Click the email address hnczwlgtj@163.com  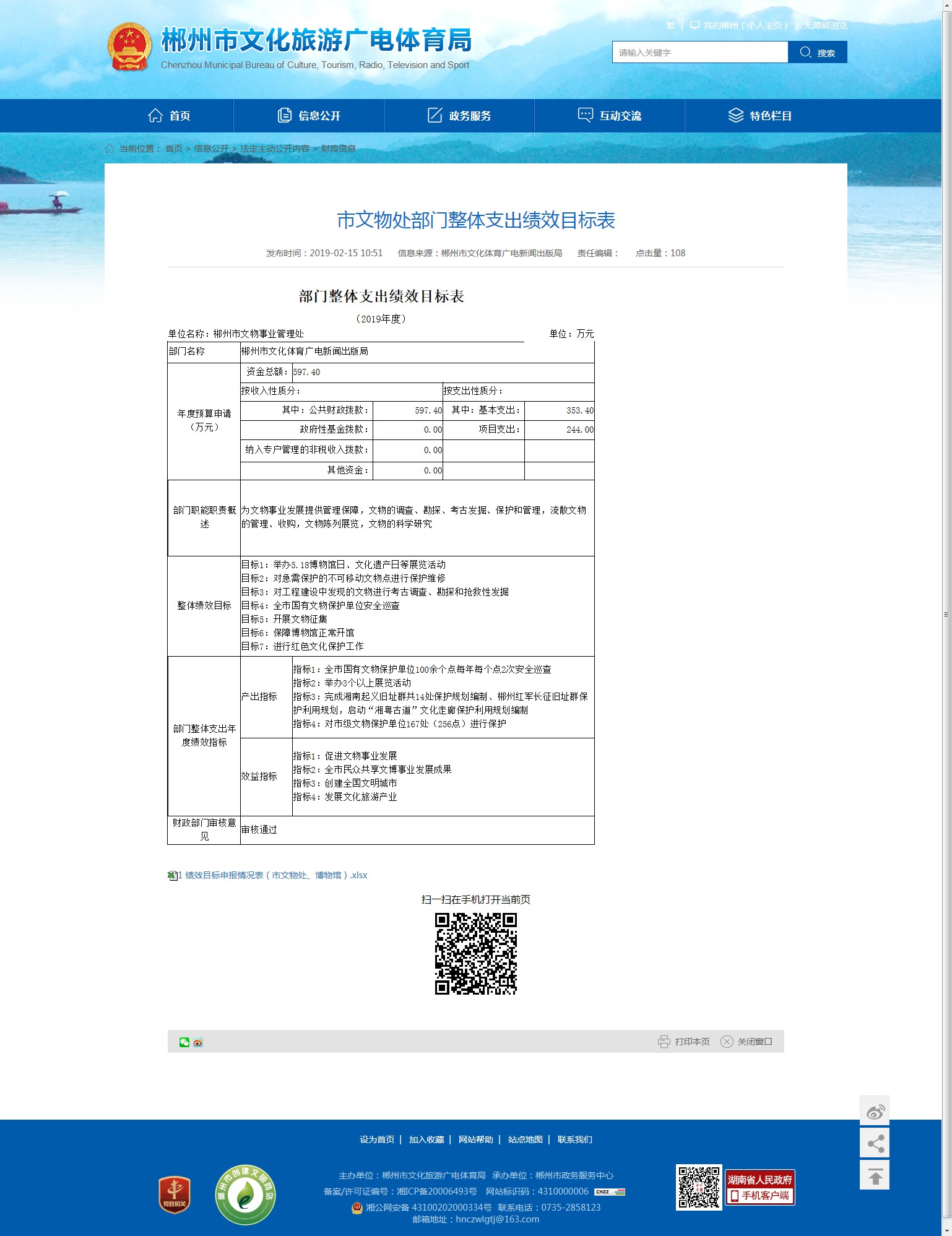pos(498,1219)
